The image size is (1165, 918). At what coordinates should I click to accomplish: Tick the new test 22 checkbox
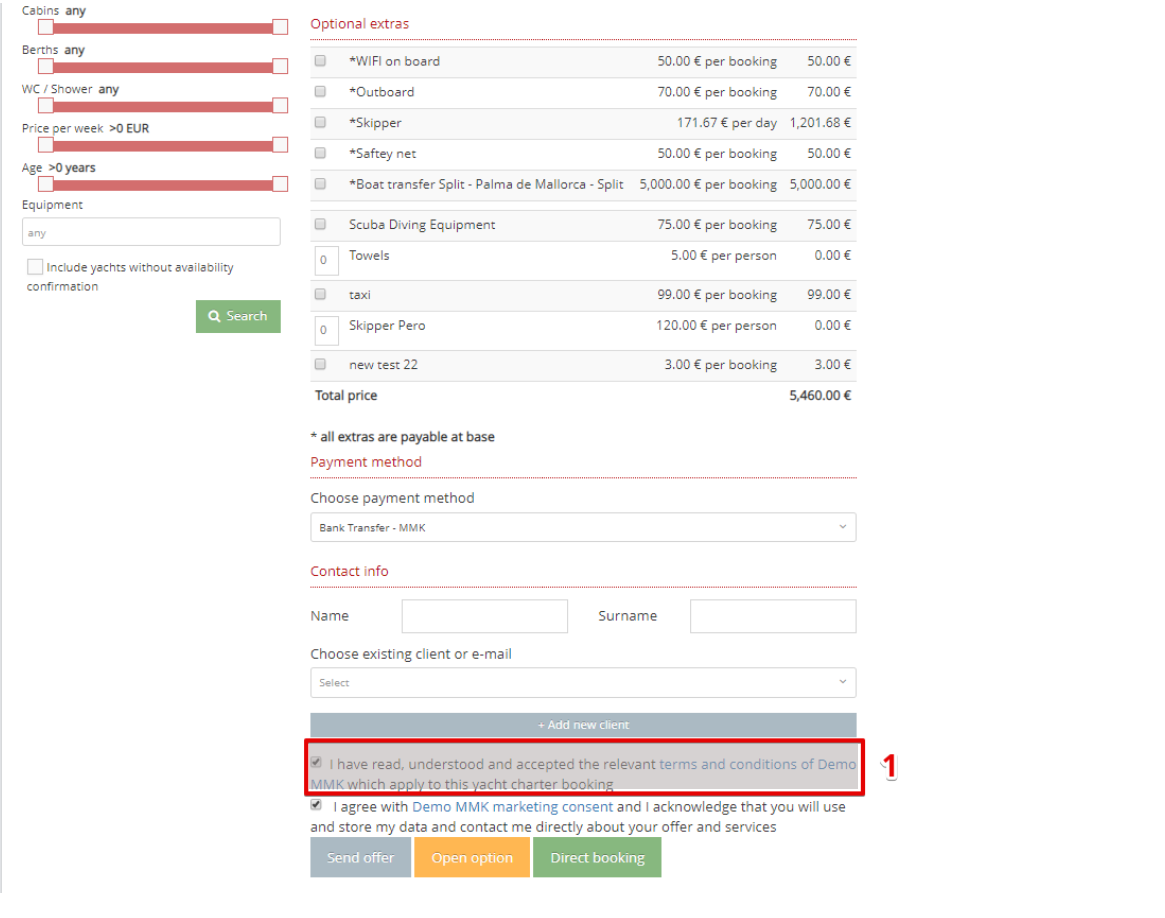tap(320, 364)
